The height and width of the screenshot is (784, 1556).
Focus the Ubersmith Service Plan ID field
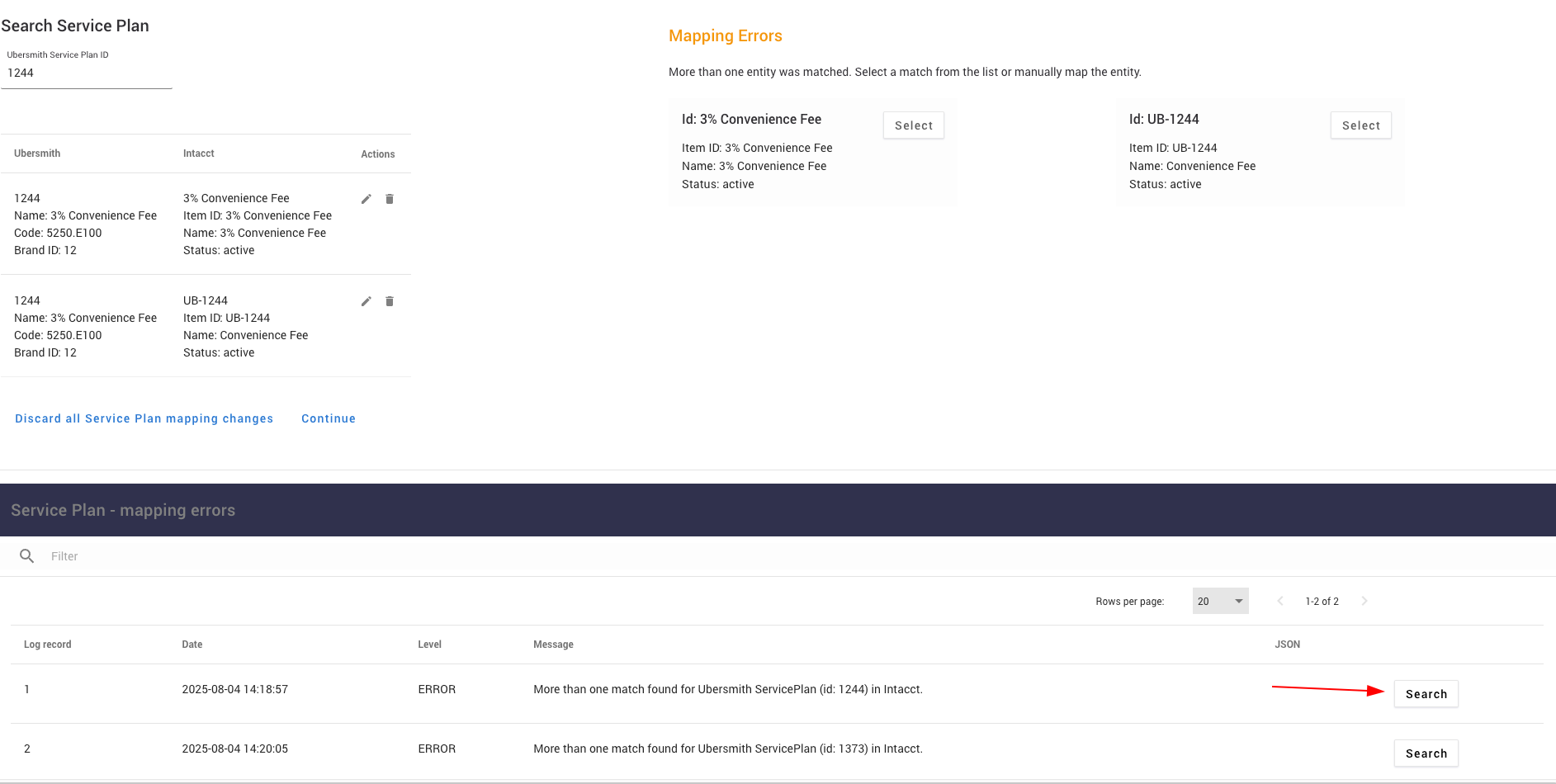tap(87, 73)
